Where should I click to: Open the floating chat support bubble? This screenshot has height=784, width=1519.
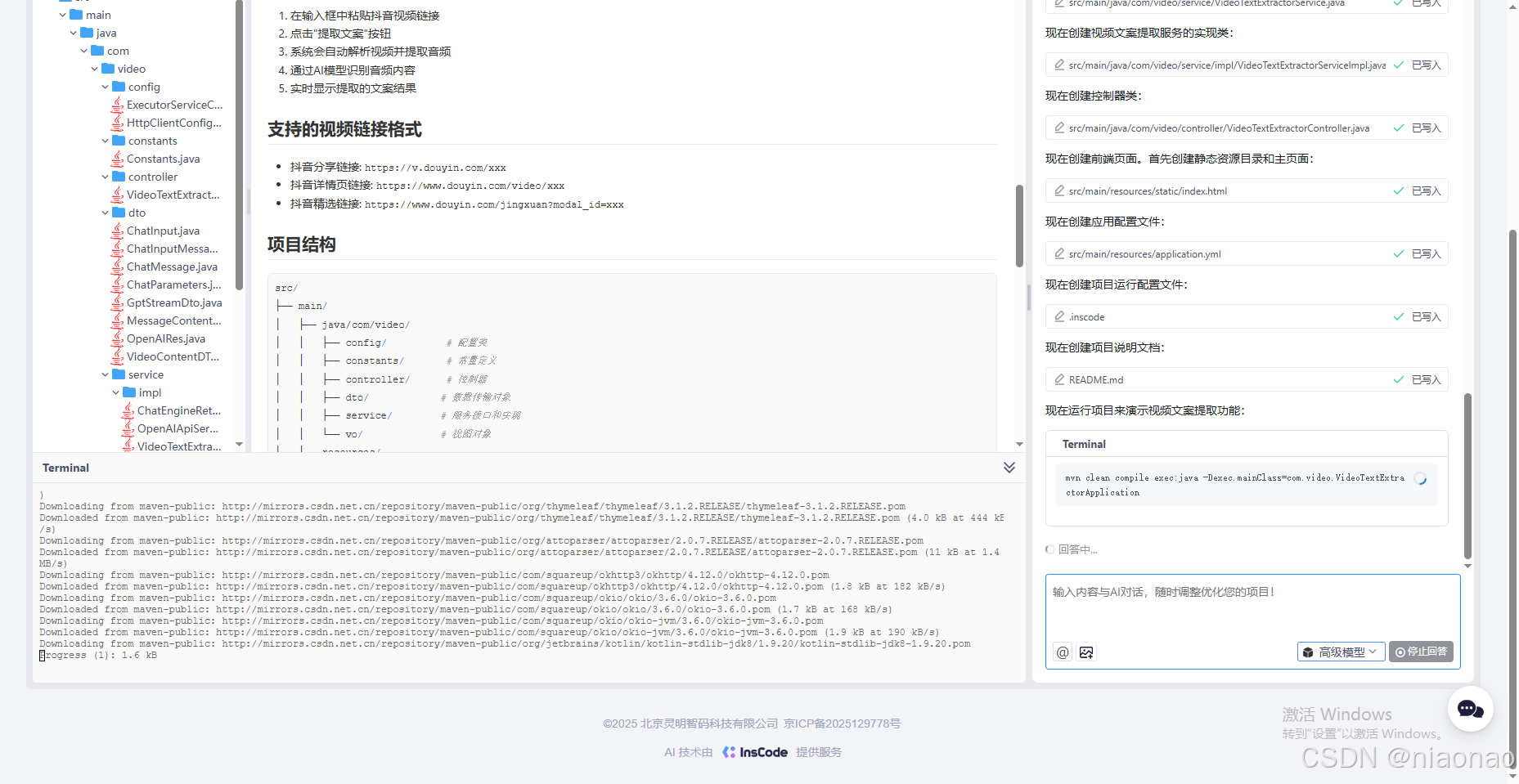point(1470,709)
